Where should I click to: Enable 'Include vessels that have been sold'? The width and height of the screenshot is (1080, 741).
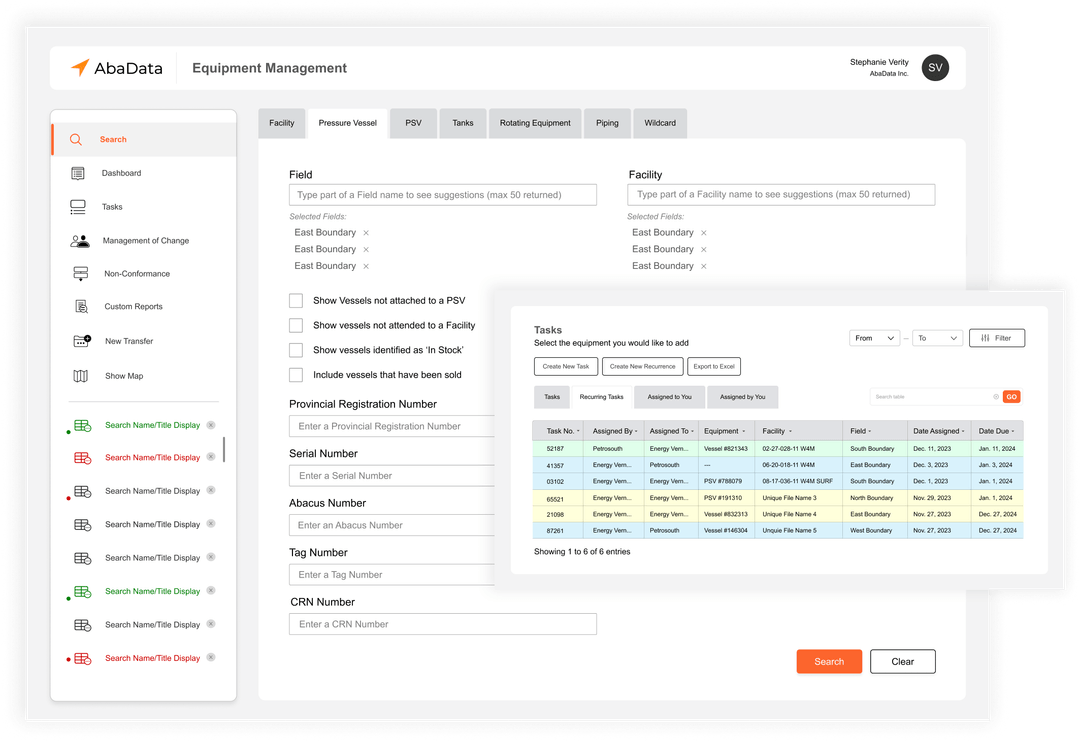[296, 376]
